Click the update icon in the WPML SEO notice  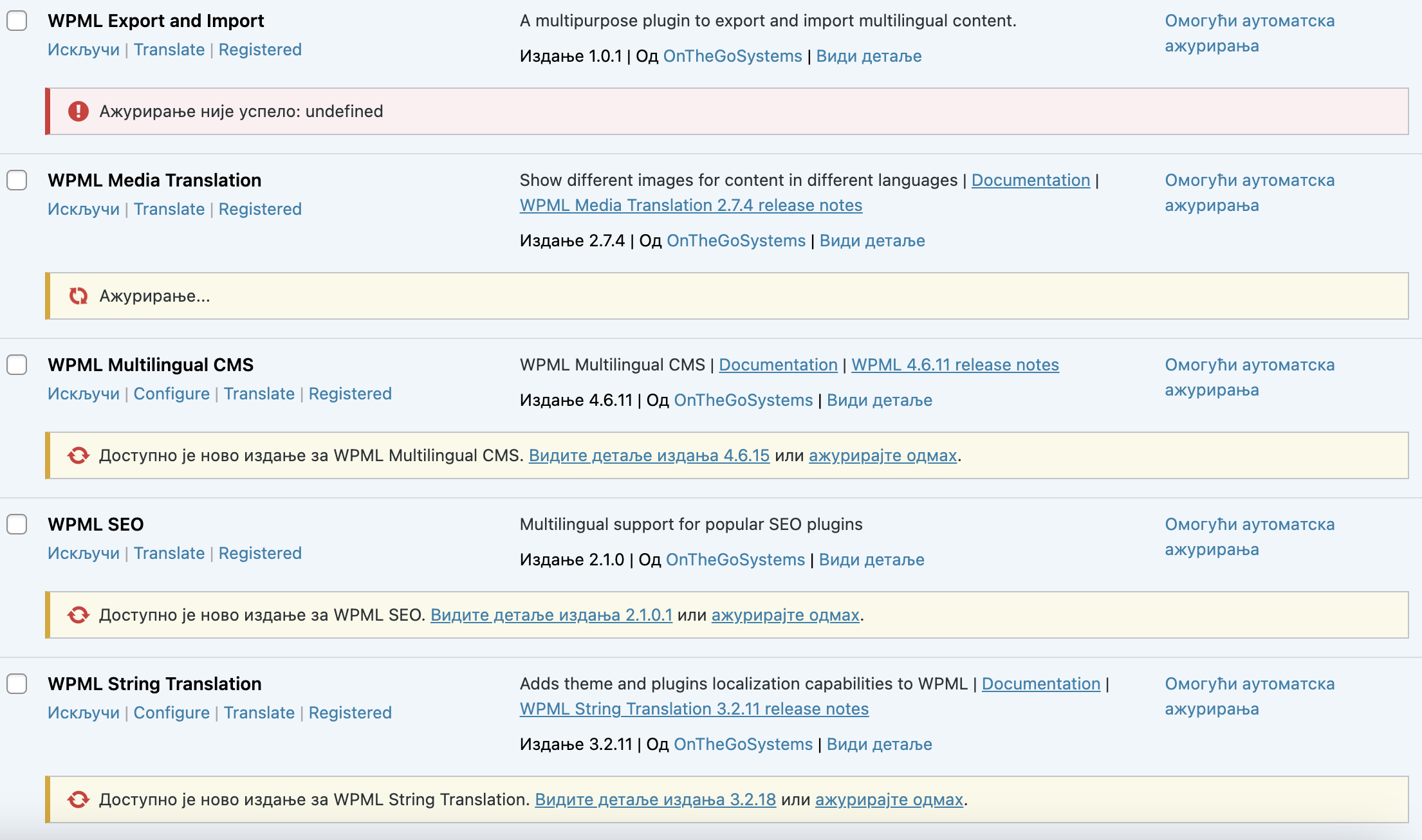(x=78, y=615)
